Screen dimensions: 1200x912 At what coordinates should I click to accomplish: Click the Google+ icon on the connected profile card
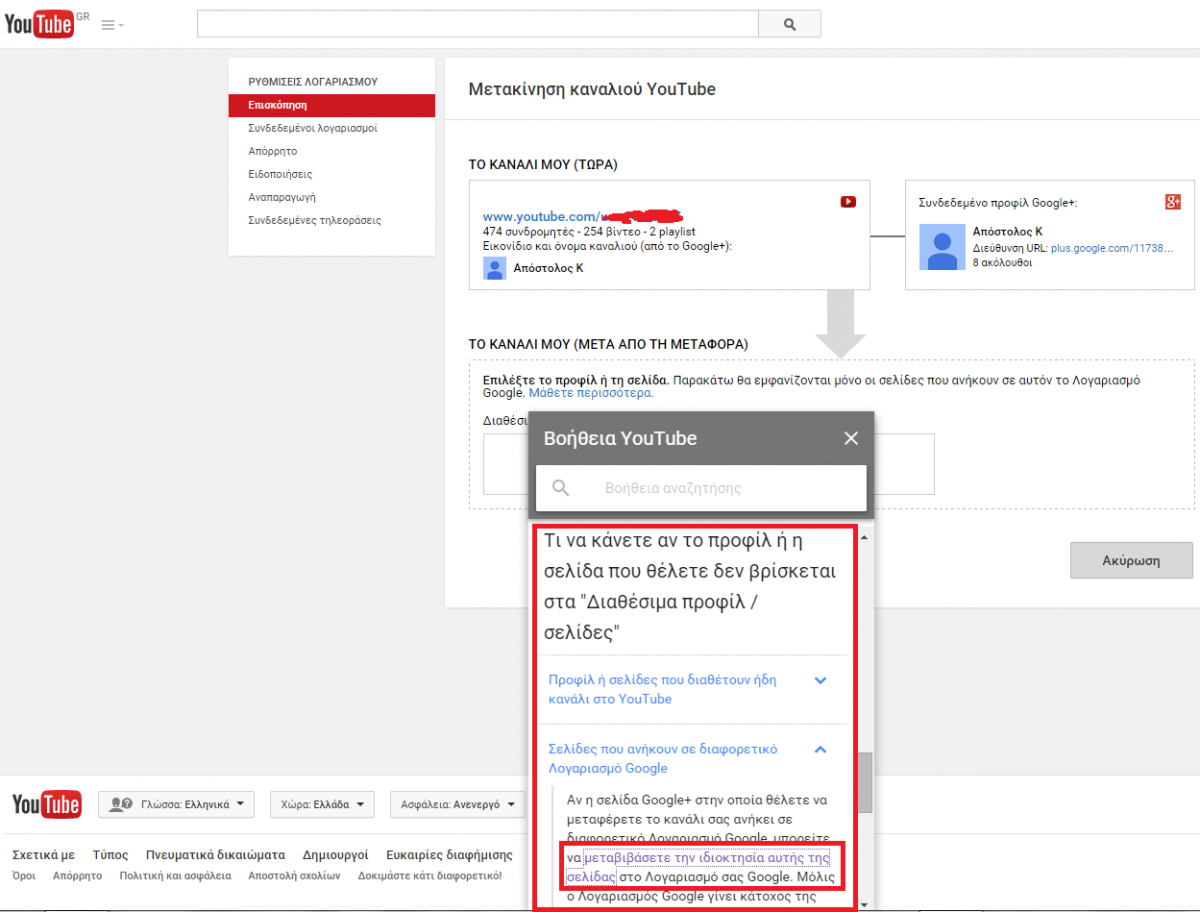click(x=1173, y=202)
